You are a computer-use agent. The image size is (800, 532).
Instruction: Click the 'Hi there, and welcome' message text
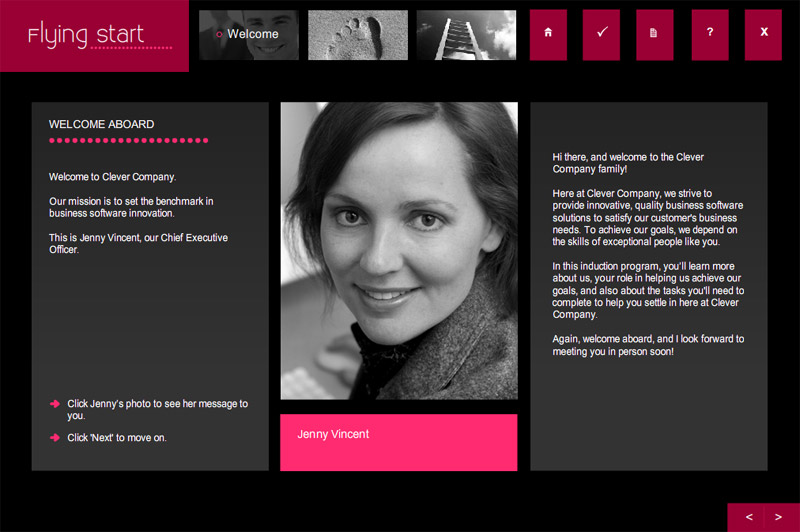click(628, 163)
